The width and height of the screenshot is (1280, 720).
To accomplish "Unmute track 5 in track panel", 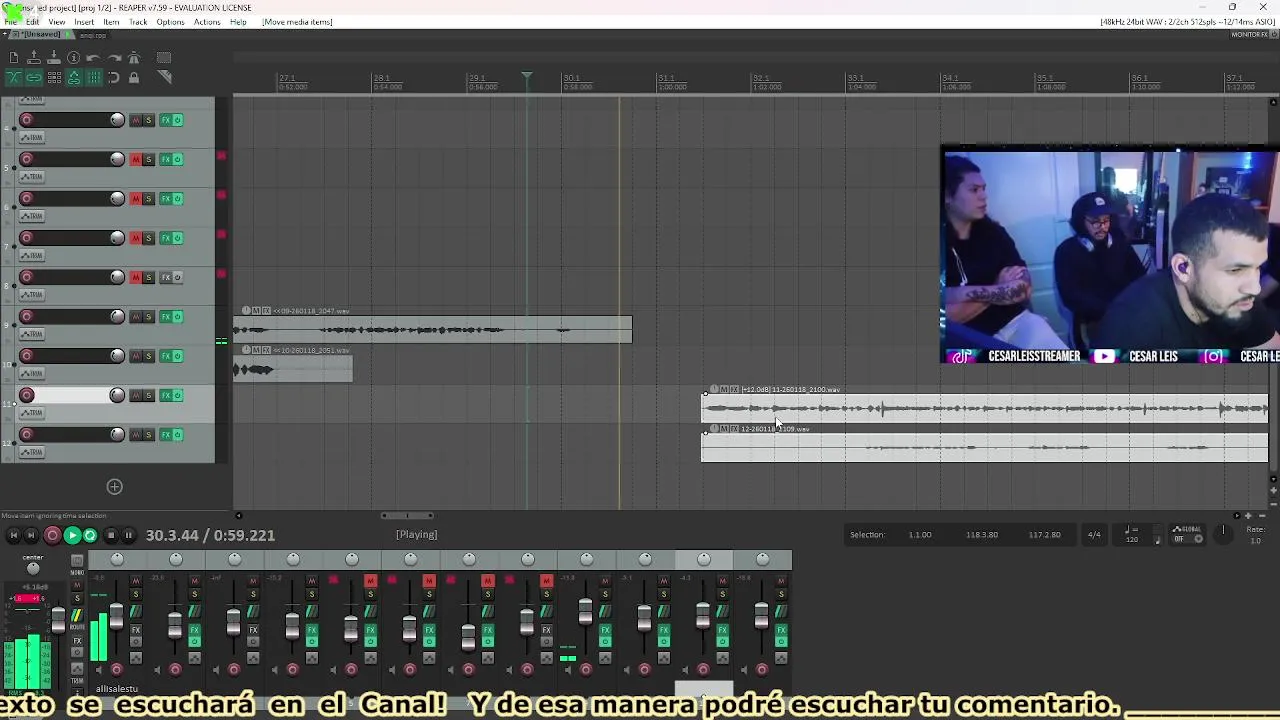I will pos(136,160).
